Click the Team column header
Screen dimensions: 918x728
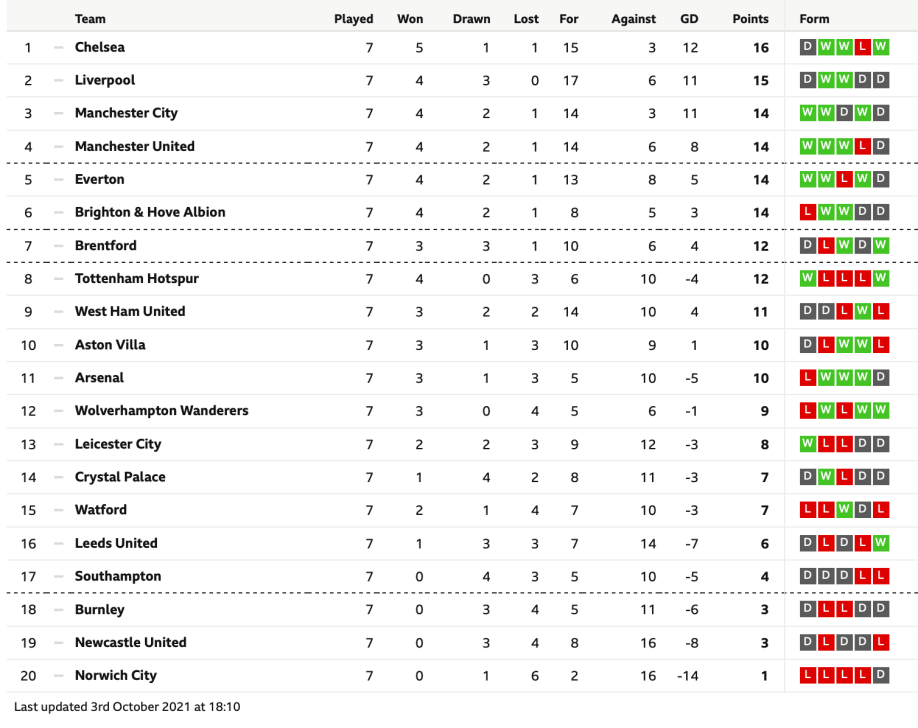coord(90,19)
